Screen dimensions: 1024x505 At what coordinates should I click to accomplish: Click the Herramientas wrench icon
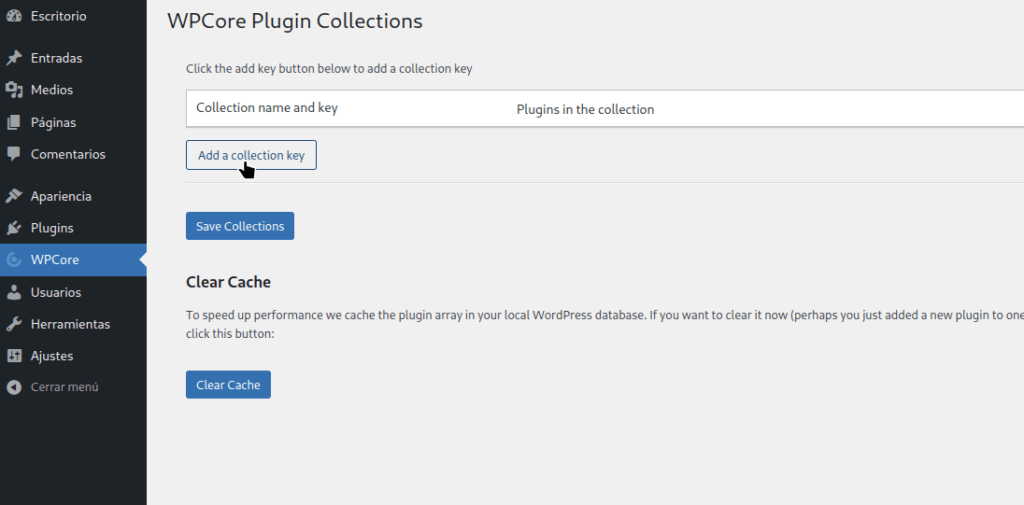tap(14, 324)
